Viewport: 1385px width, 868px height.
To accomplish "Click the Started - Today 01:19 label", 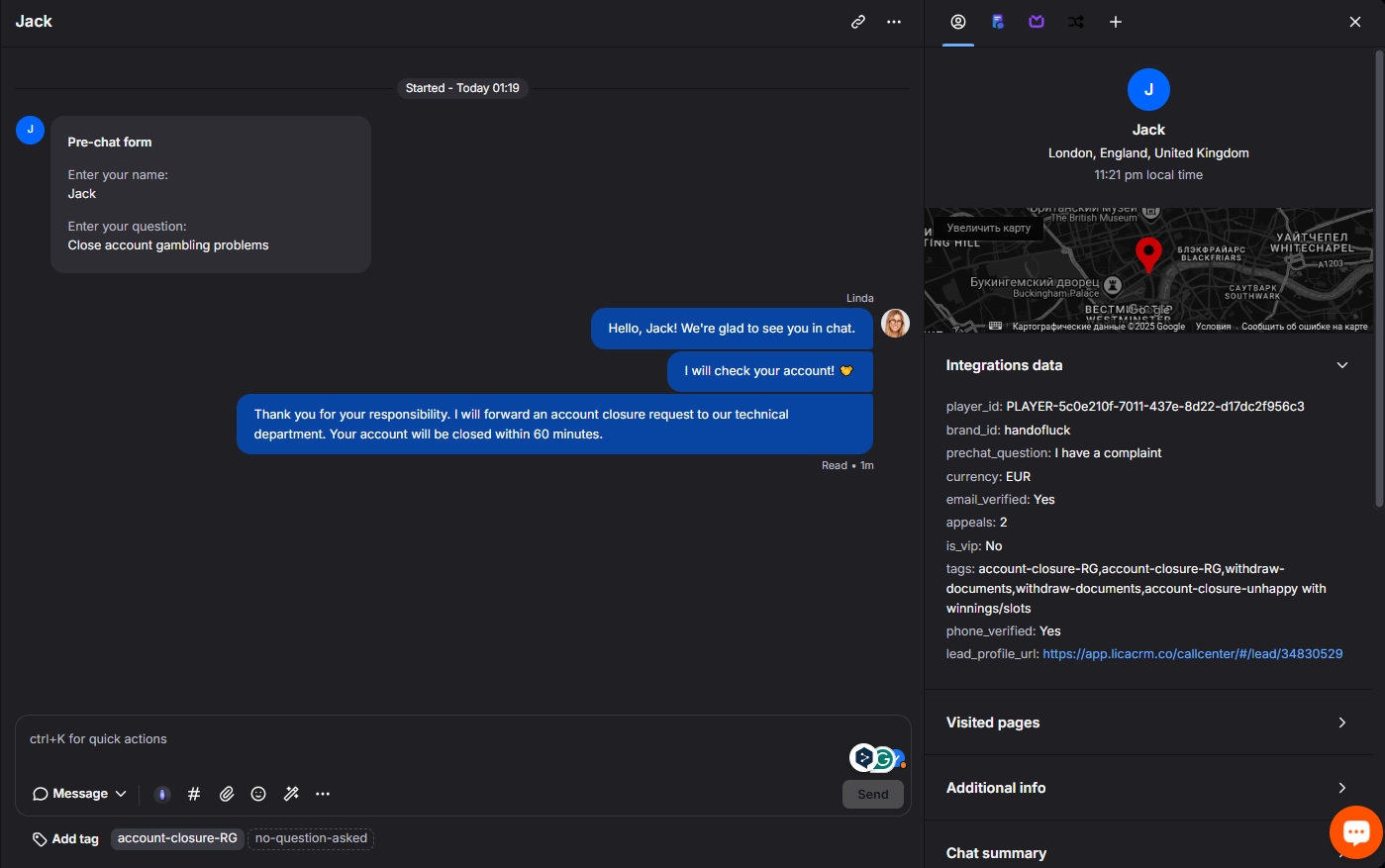I will click(462, 88).
